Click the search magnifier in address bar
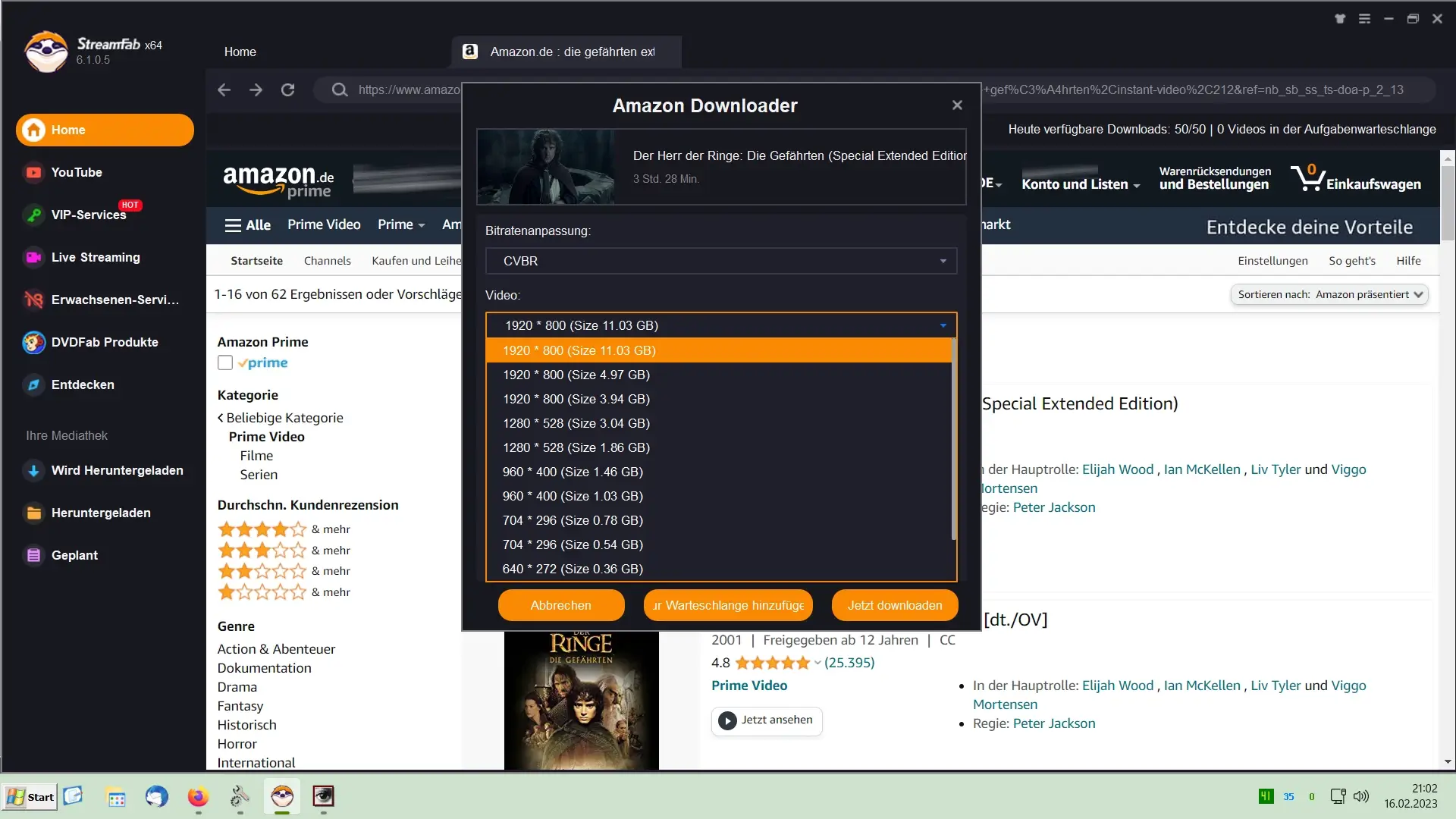Viewport: 1456px width, 819px height. click(x=340, y=89)
